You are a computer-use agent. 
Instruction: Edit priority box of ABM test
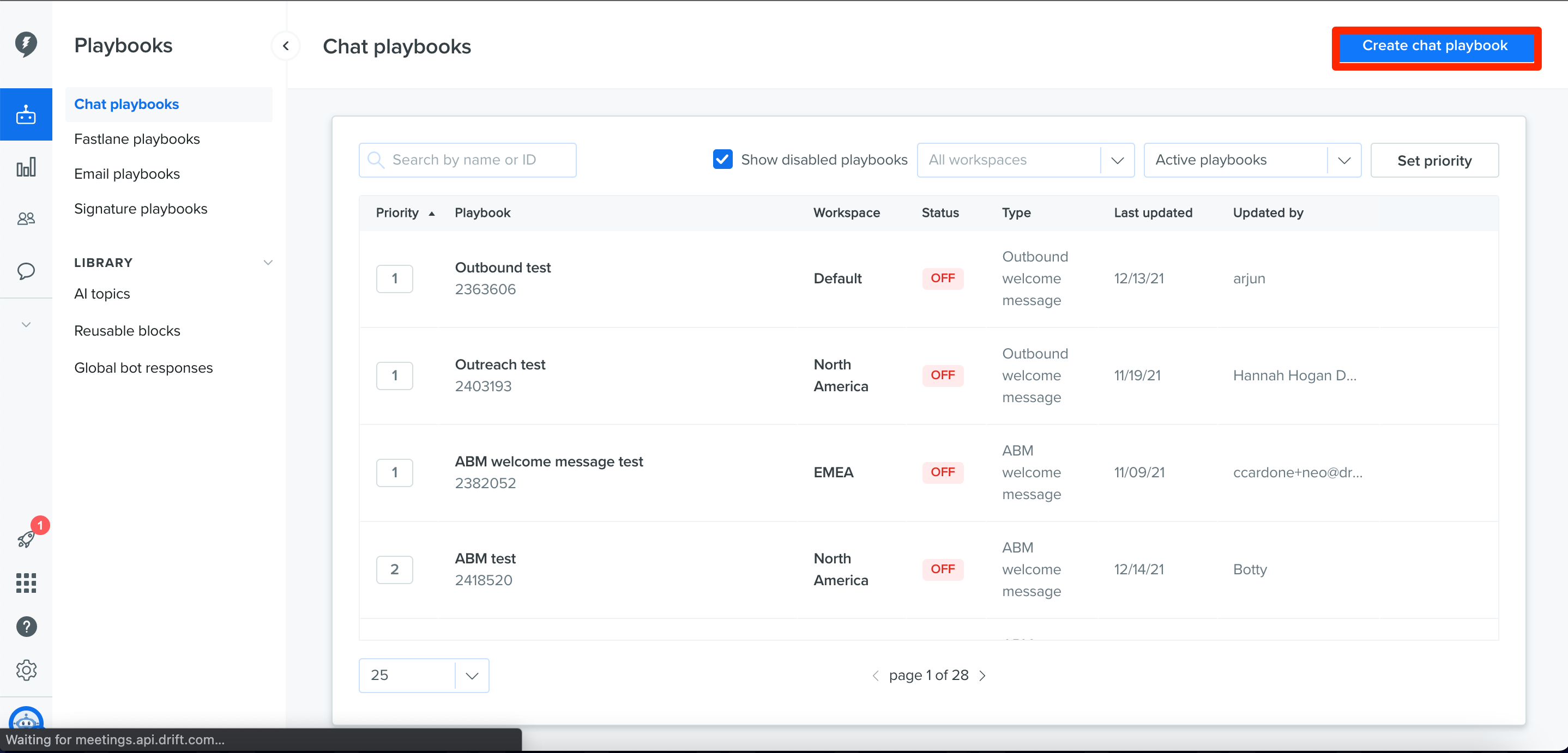pos(394,569)
